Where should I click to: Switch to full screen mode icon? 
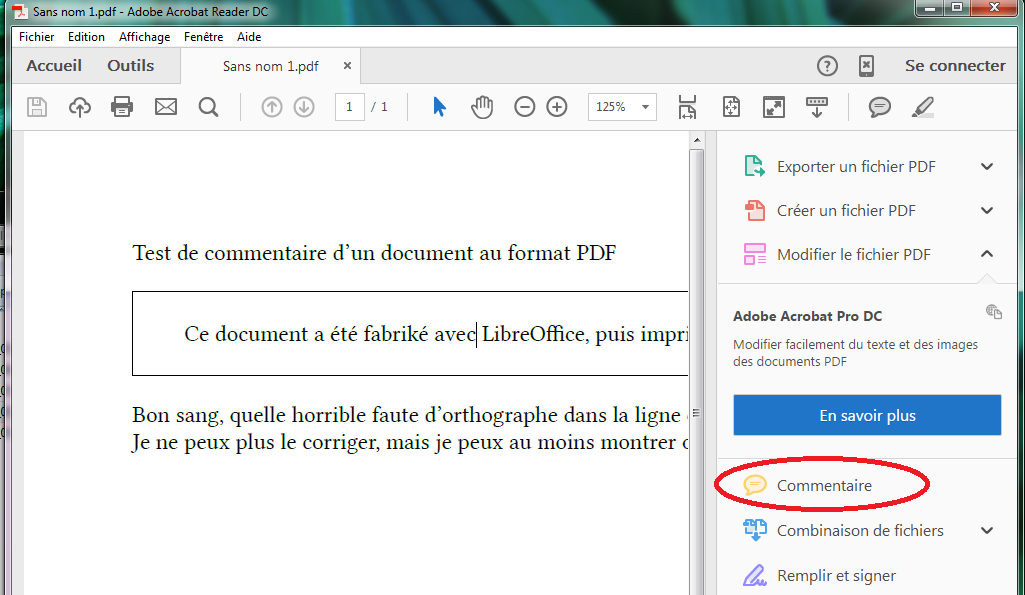click(x=774, y=107)
